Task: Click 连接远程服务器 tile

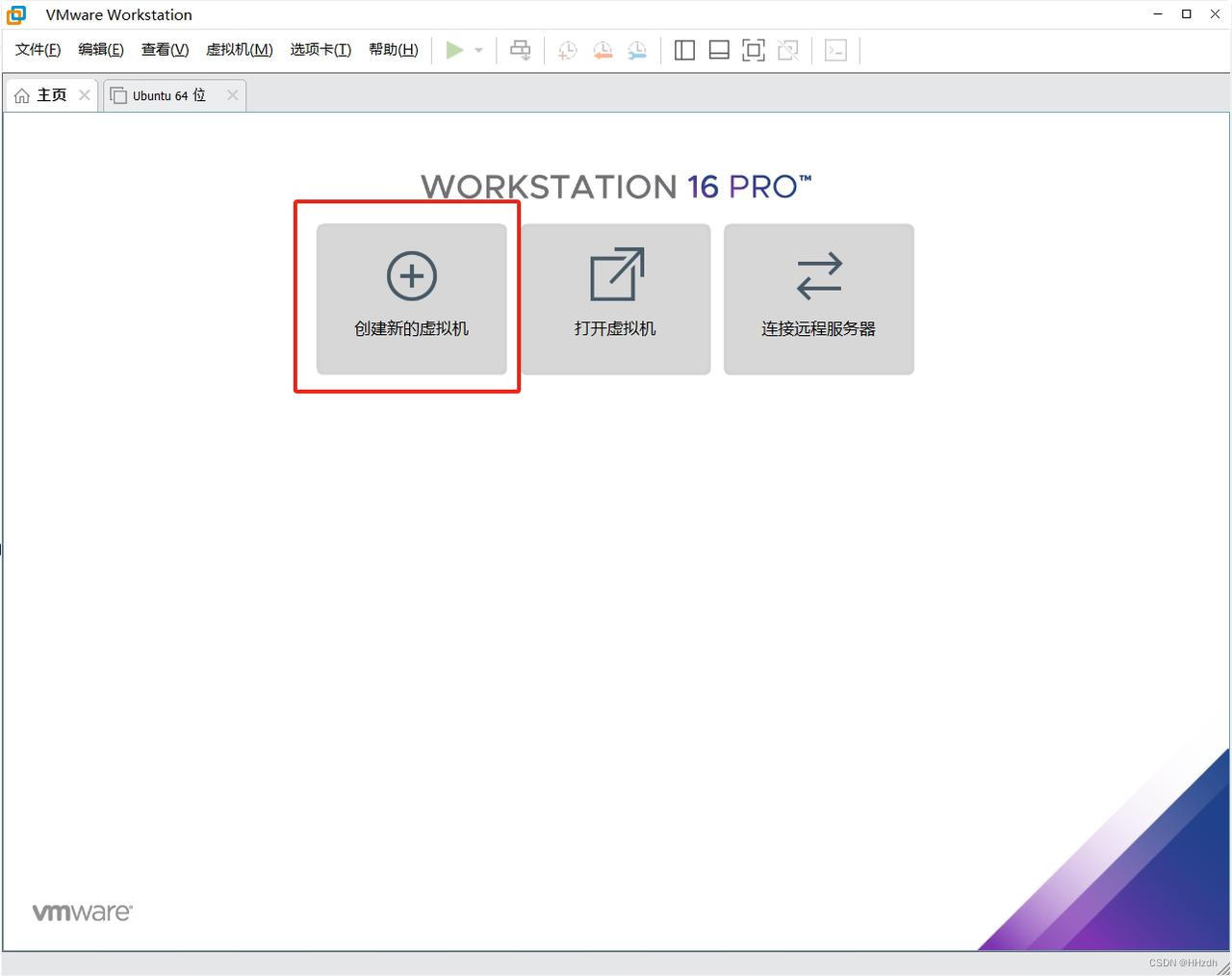Action: click(x=819, y=299)
